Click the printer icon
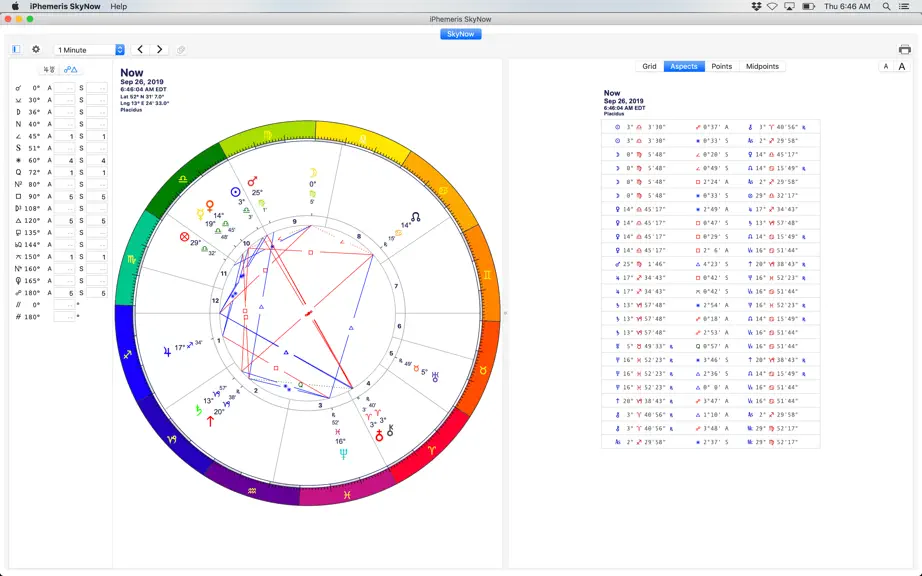 [x=904, y=49]
